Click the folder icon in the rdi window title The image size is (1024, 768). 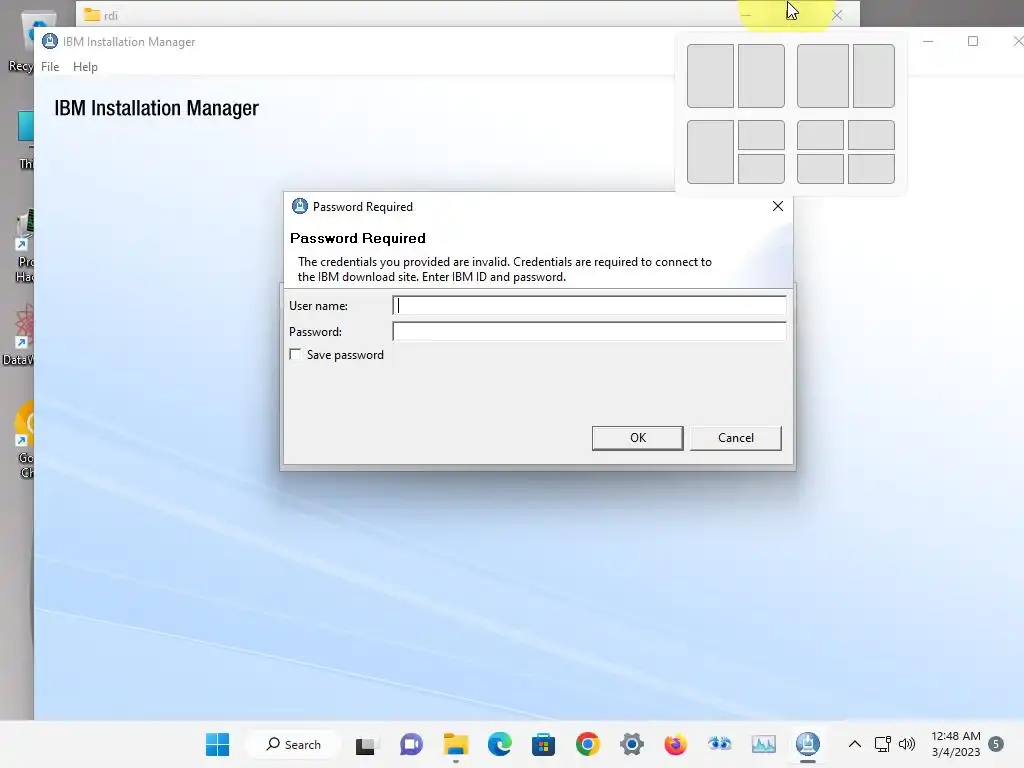[92, 14]
